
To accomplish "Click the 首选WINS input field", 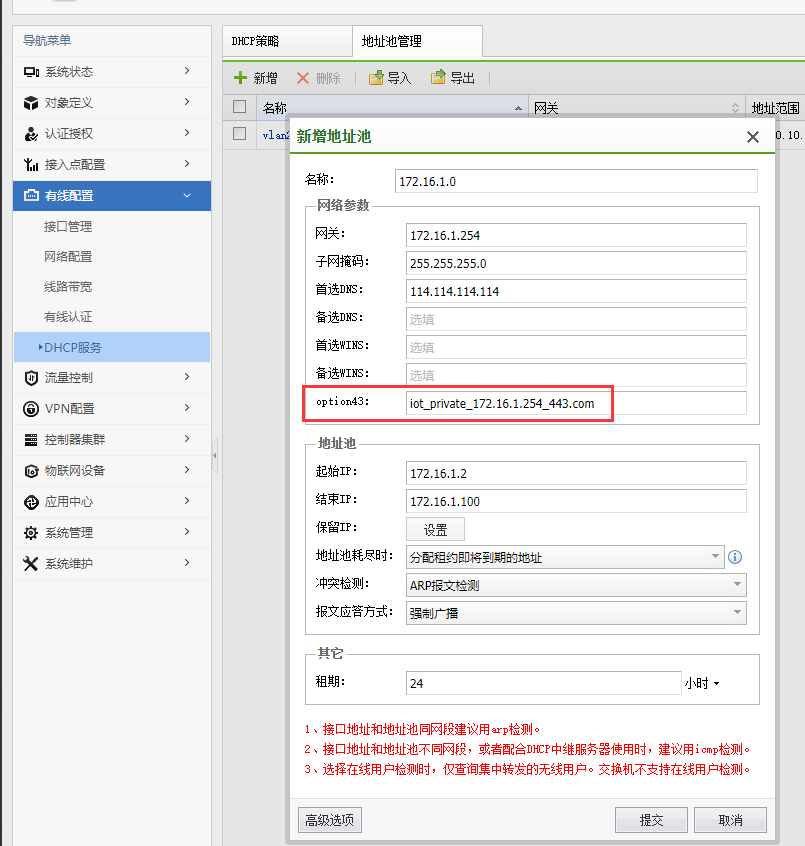I will (x=576, y=347).
